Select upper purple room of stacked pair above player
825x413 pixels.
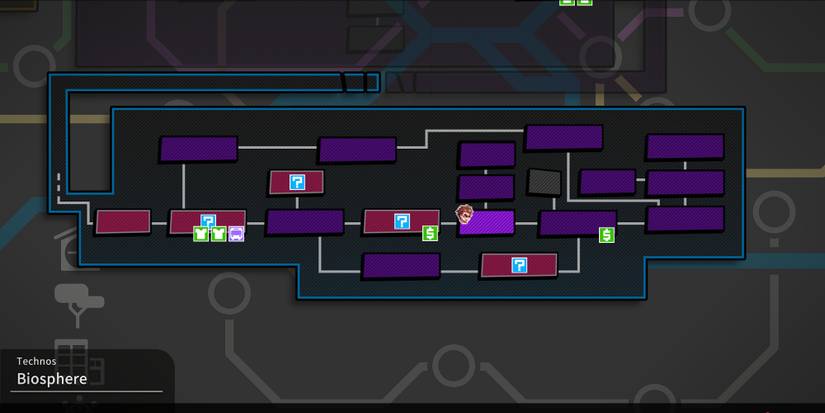(487, 155)
